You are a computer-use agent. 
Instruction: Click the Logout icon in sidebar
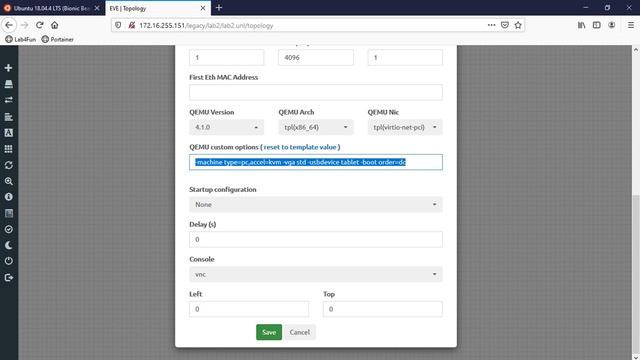(x=9, y=278)
